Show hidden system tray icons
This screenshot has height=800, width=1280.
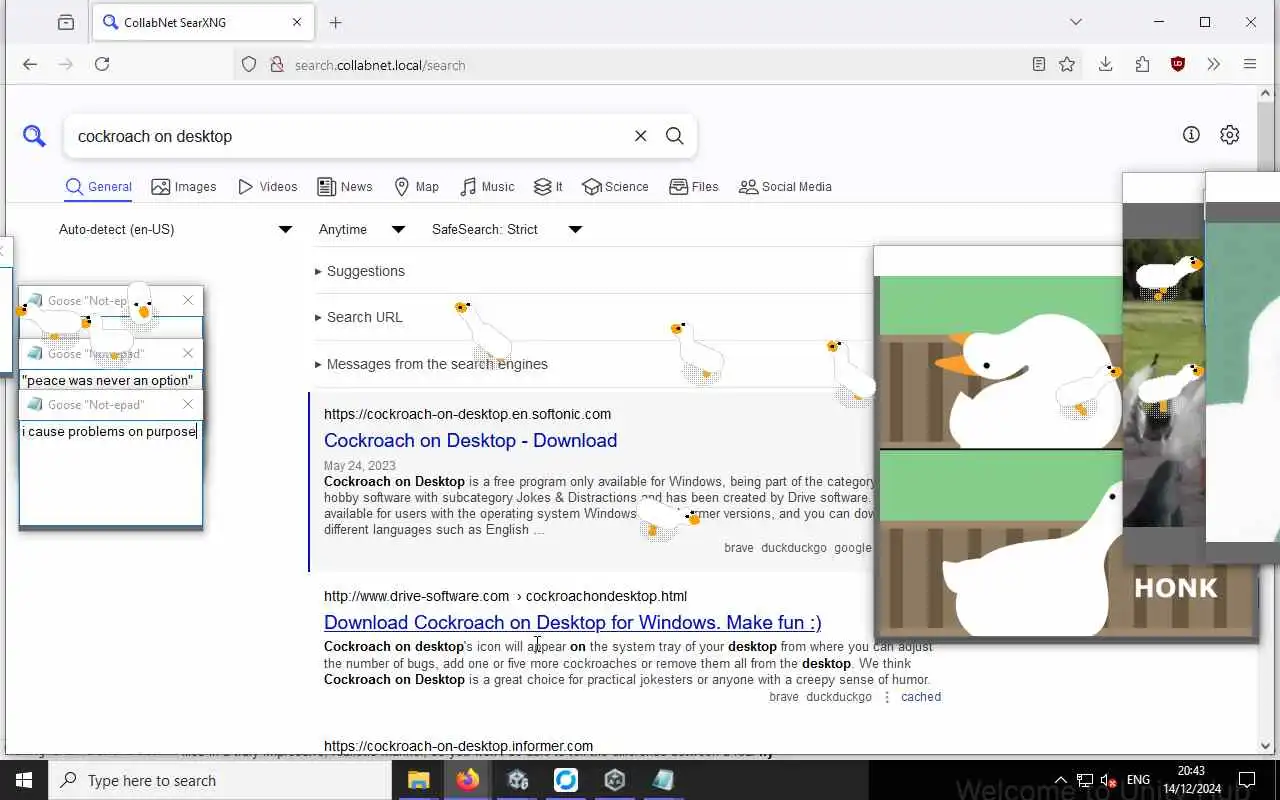tap(1061, 780)
